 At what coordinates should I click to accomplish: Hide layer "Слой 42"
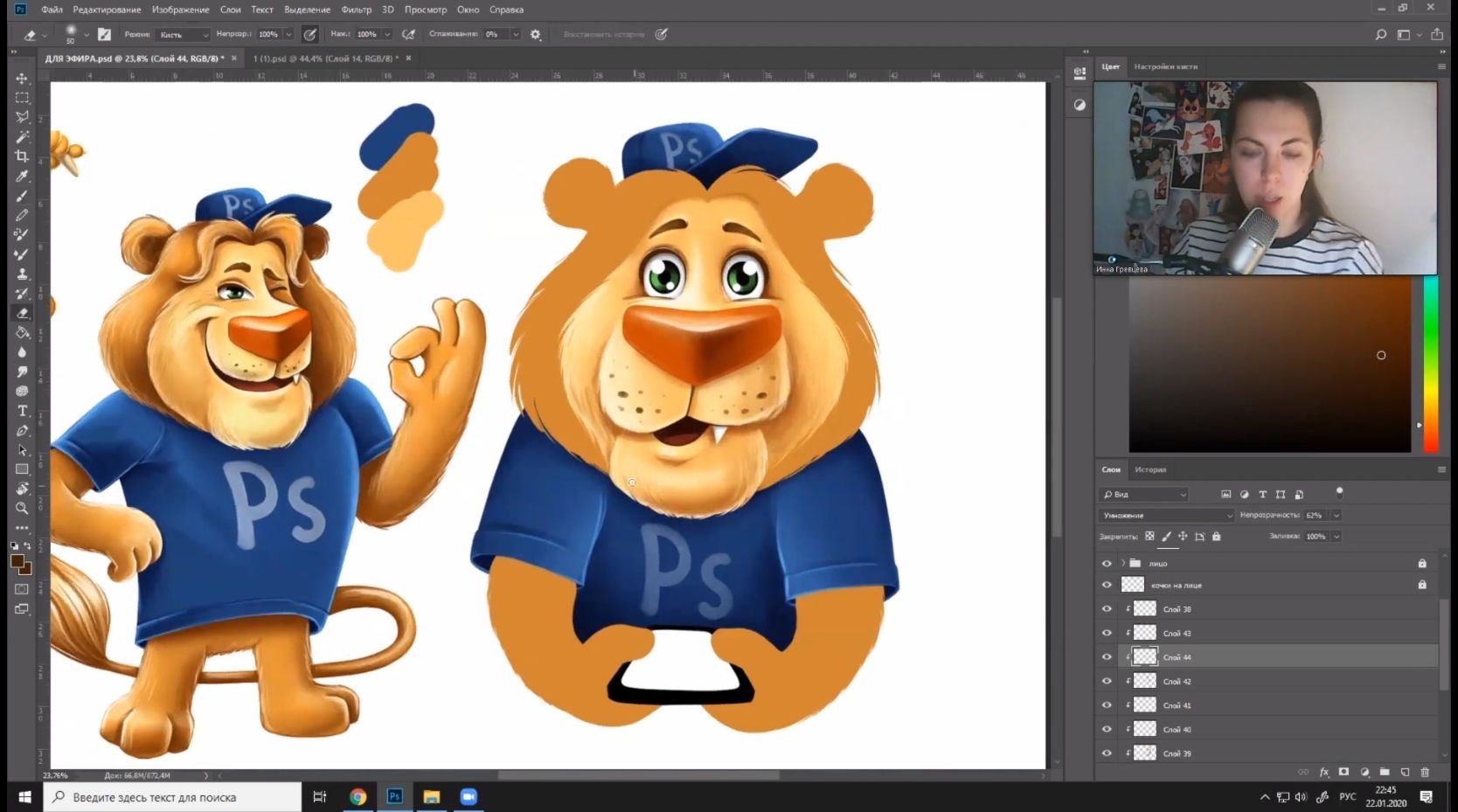point(1107,681)
